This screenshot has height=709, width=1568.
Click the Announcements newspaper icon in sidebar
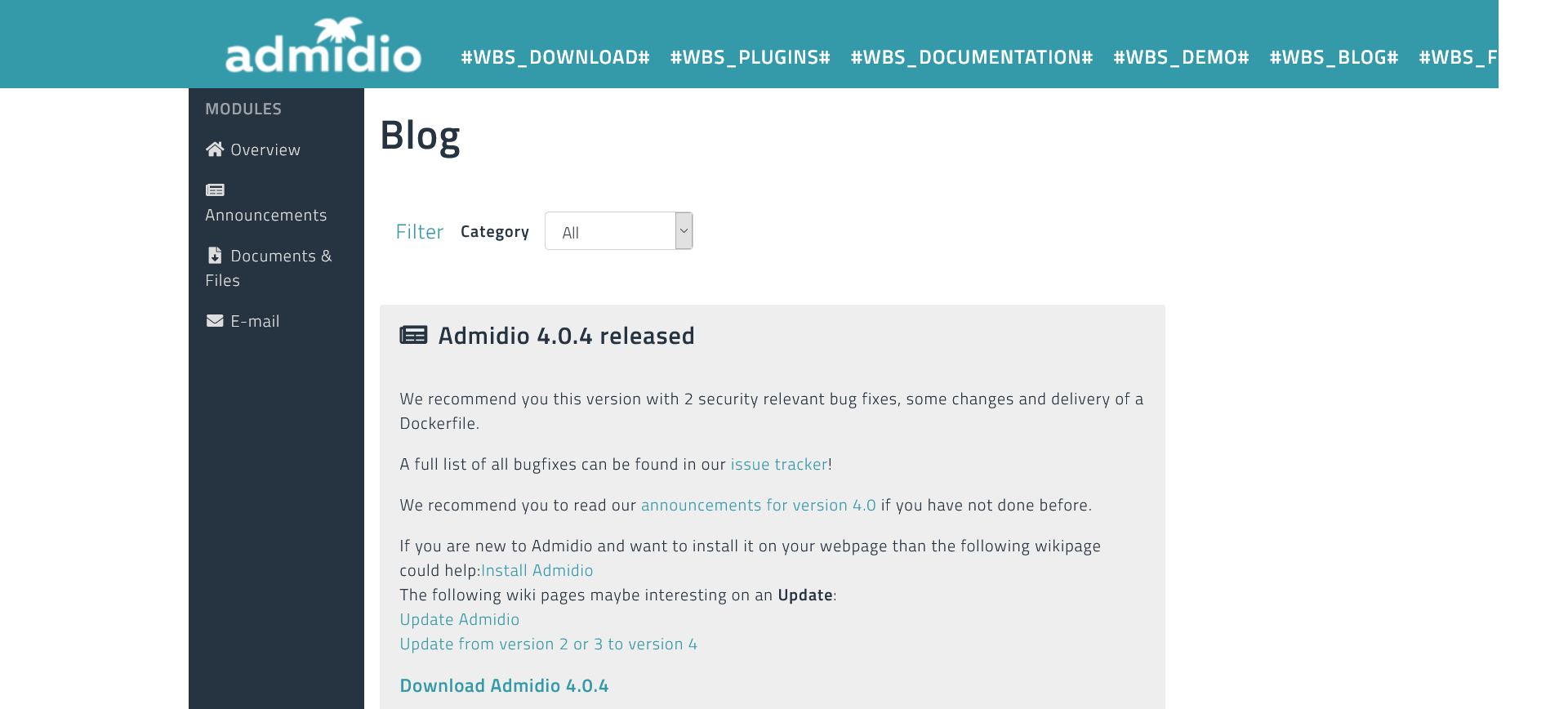[x=215, y=190]
